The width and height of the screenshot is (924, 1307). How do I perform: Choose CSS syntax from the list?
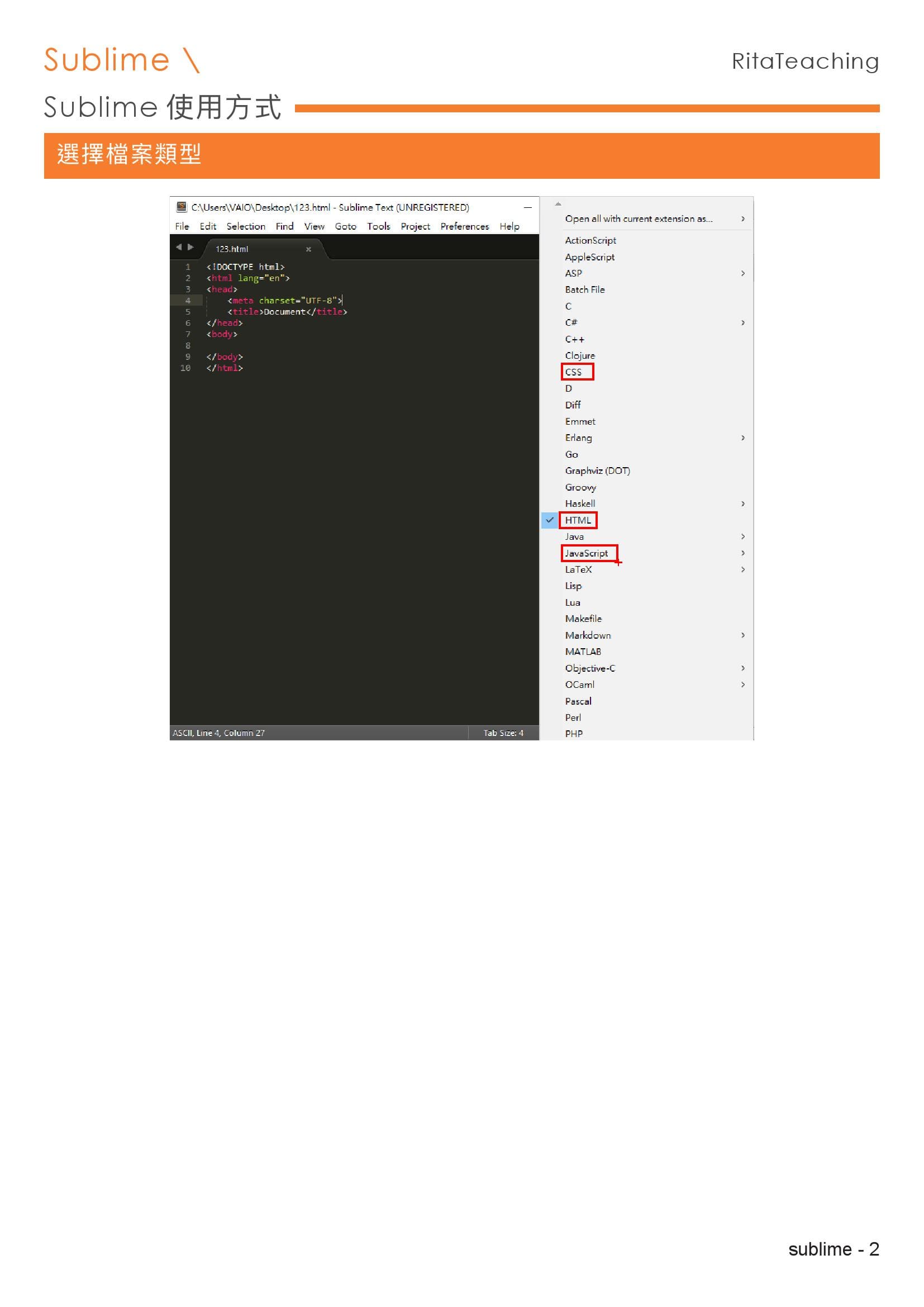tap(573, 372)
